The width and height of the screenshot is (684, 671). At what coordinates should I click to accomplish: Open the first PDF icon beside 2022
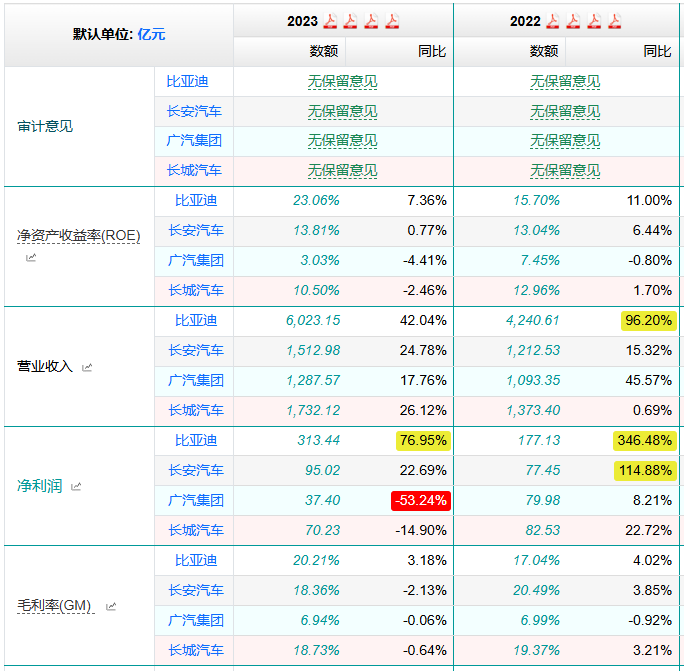tap(553, 21)
